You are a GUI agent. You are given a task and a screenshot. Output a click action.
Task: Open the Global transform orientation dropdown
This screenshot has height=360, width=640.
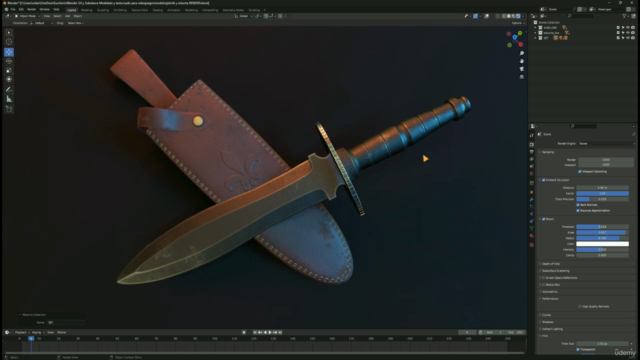pos(244,16)
